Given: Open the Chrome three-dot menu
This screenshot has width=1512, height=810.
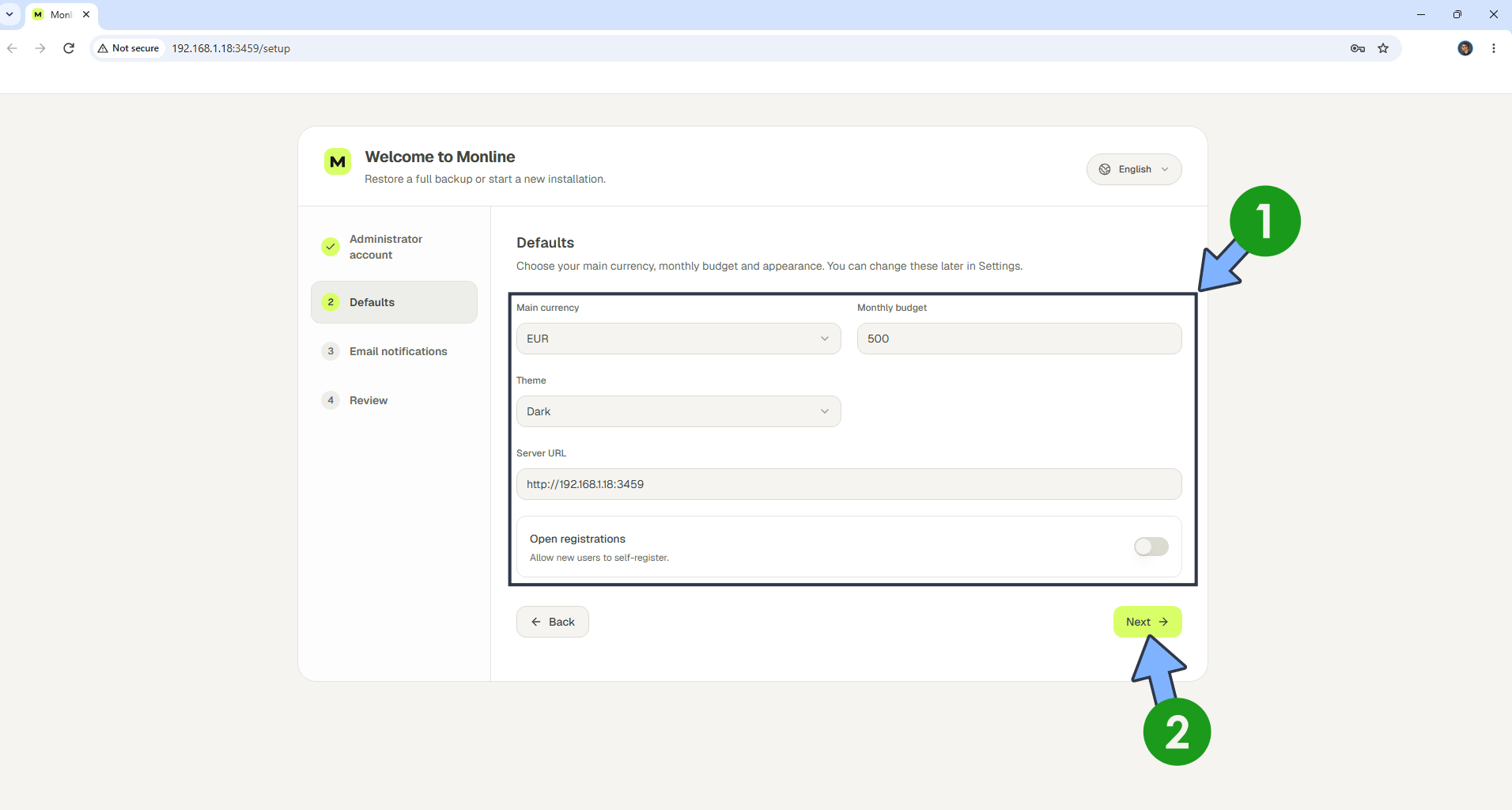Looking at the screenshot, I should pos(1494,48).
